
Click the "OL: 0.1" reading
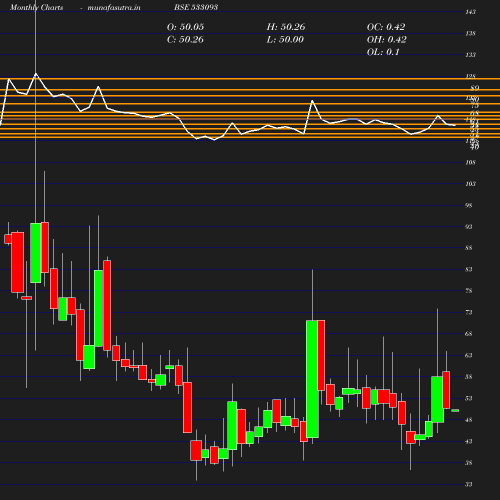pos(383,52)
